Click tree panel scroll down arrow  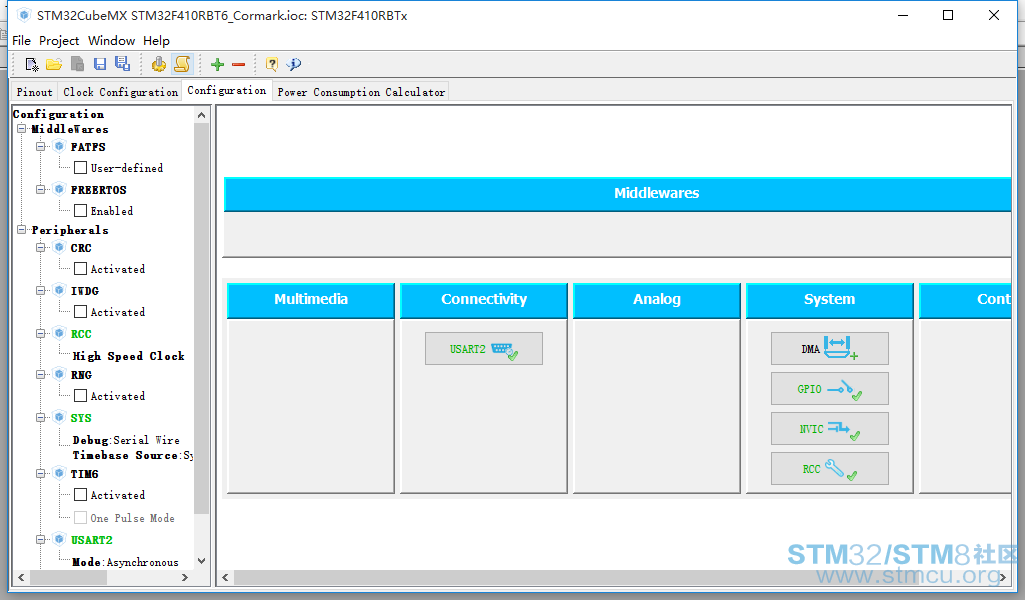tap(201, 561)
